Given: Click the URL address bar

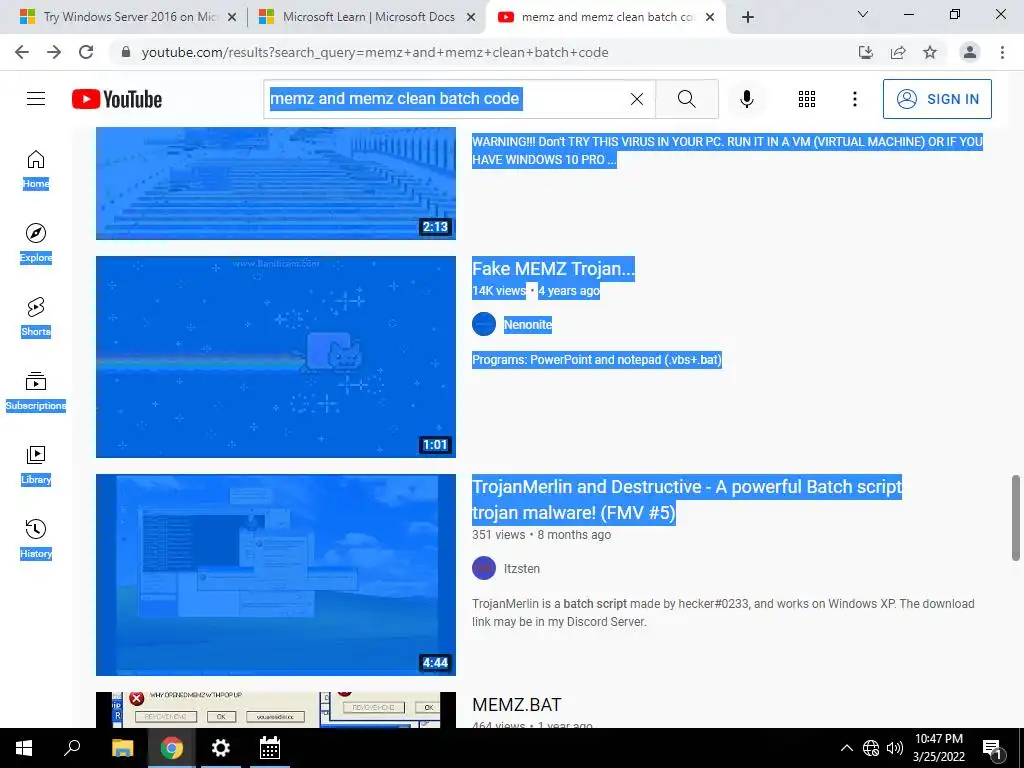Looking at the screenshot, I should pyautogui.click(x=375, y=52).
